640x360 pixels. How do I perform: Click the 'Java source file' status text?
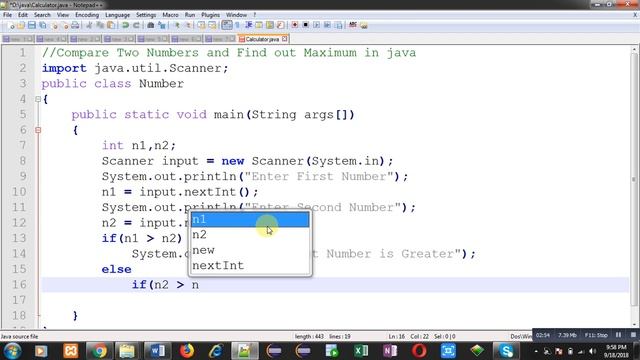pyautogui.click(x=19, y=337)
